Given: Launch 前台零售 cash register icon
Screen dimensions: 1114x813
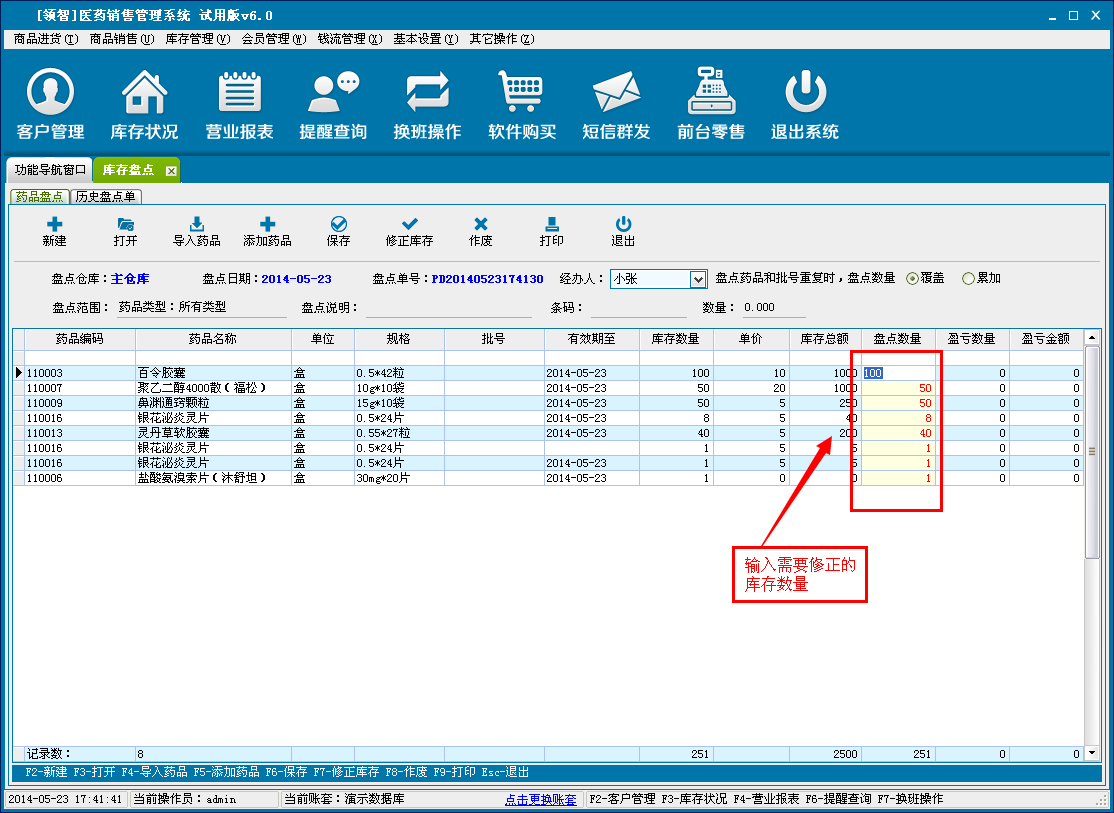Looking at the screenshot, I should click(x=711, y=93).
